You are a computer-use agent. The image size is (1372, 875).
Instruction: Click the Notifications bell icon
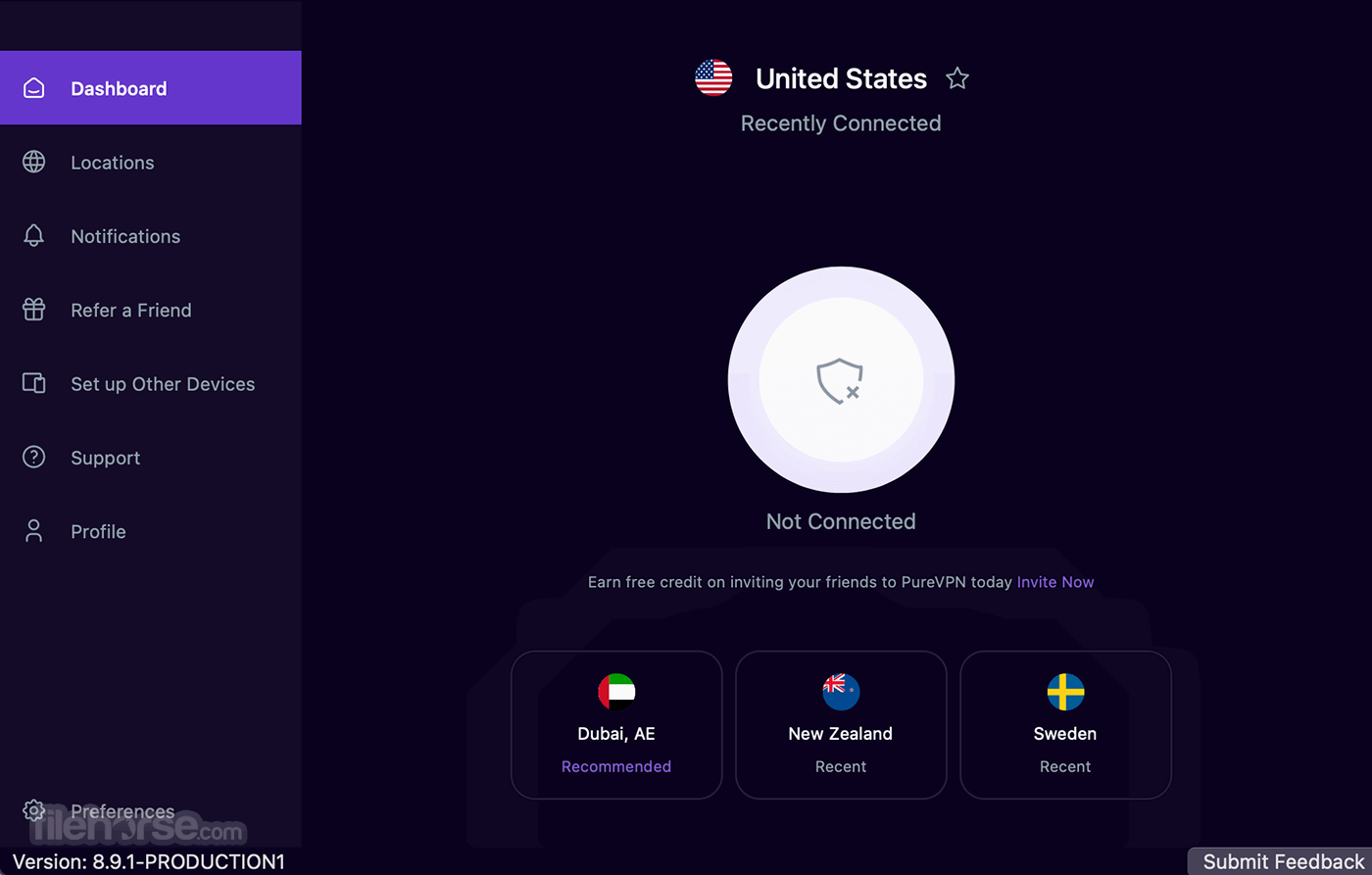point(33,235)
